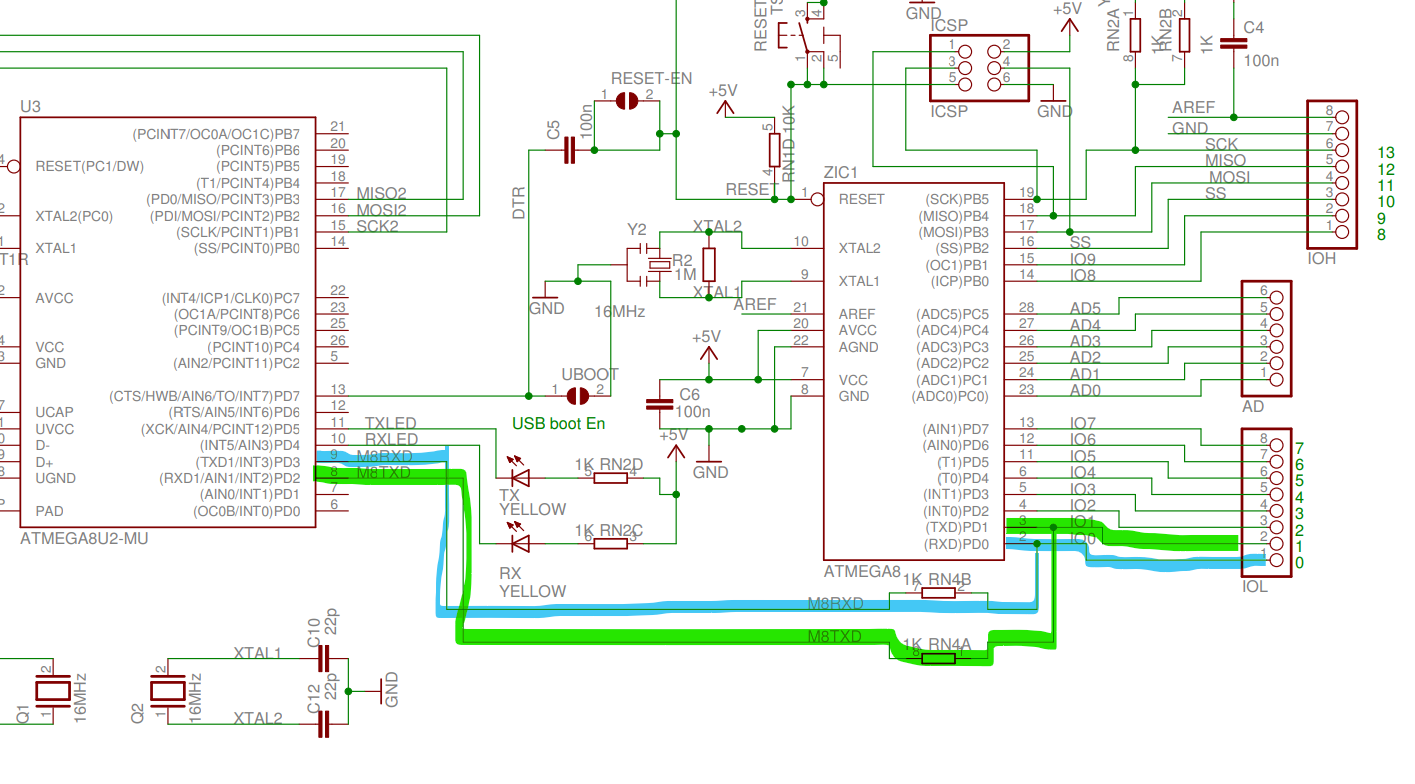The width and height of the screenshot is (1415, 784).
Task: Select the RN4B 1K resistor
Action: click(939, 593)
